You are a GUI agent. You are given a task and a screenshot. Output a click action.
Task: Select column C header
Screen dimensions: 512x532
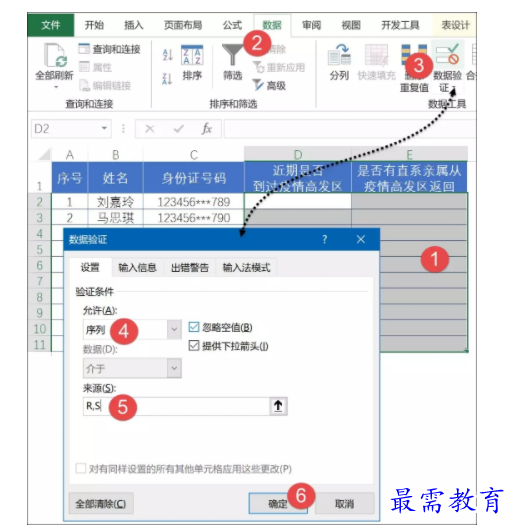coord(194,155)
